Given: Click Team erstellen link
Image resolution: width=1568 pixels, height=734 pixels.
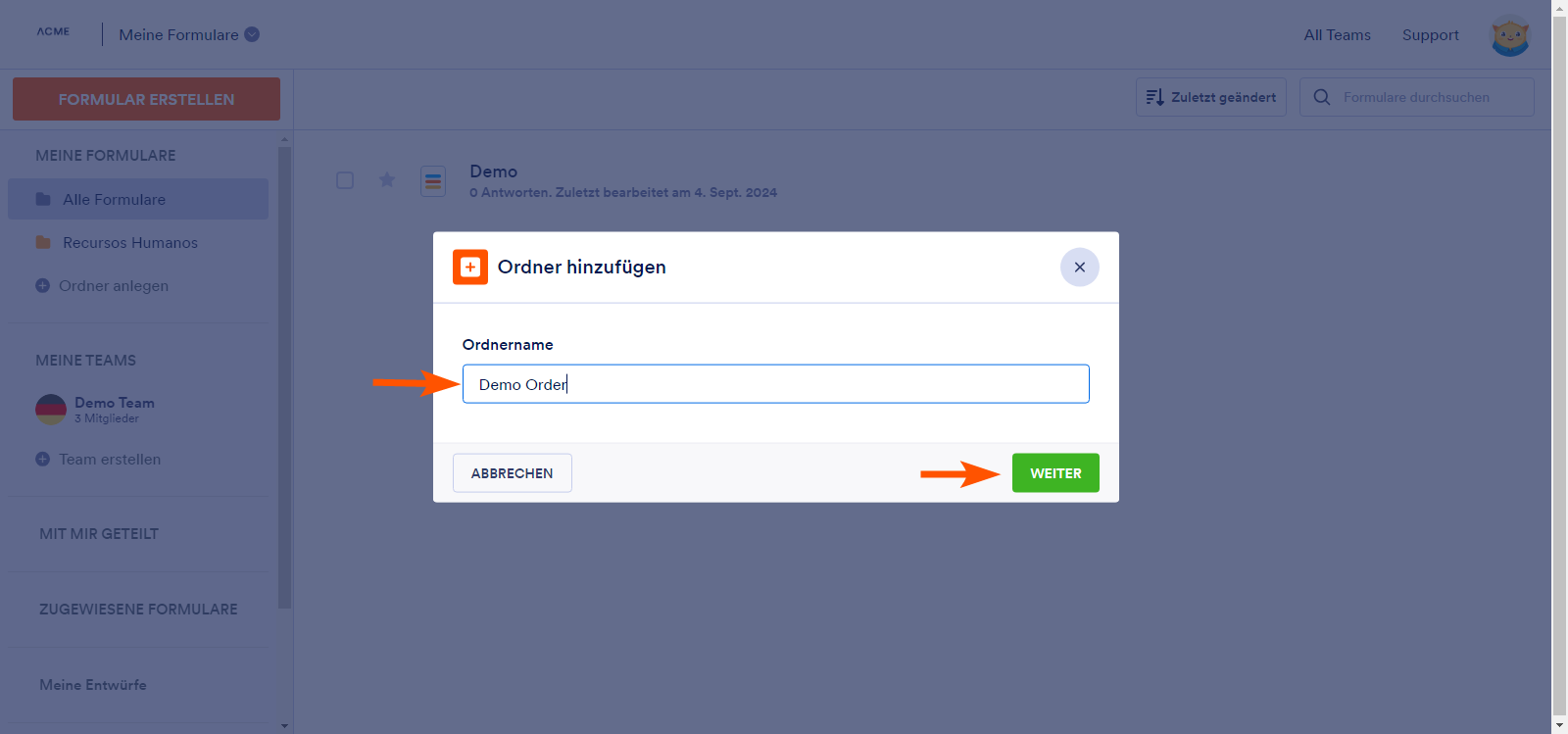Looking at the screenshot, I should [x=110, y=459].
